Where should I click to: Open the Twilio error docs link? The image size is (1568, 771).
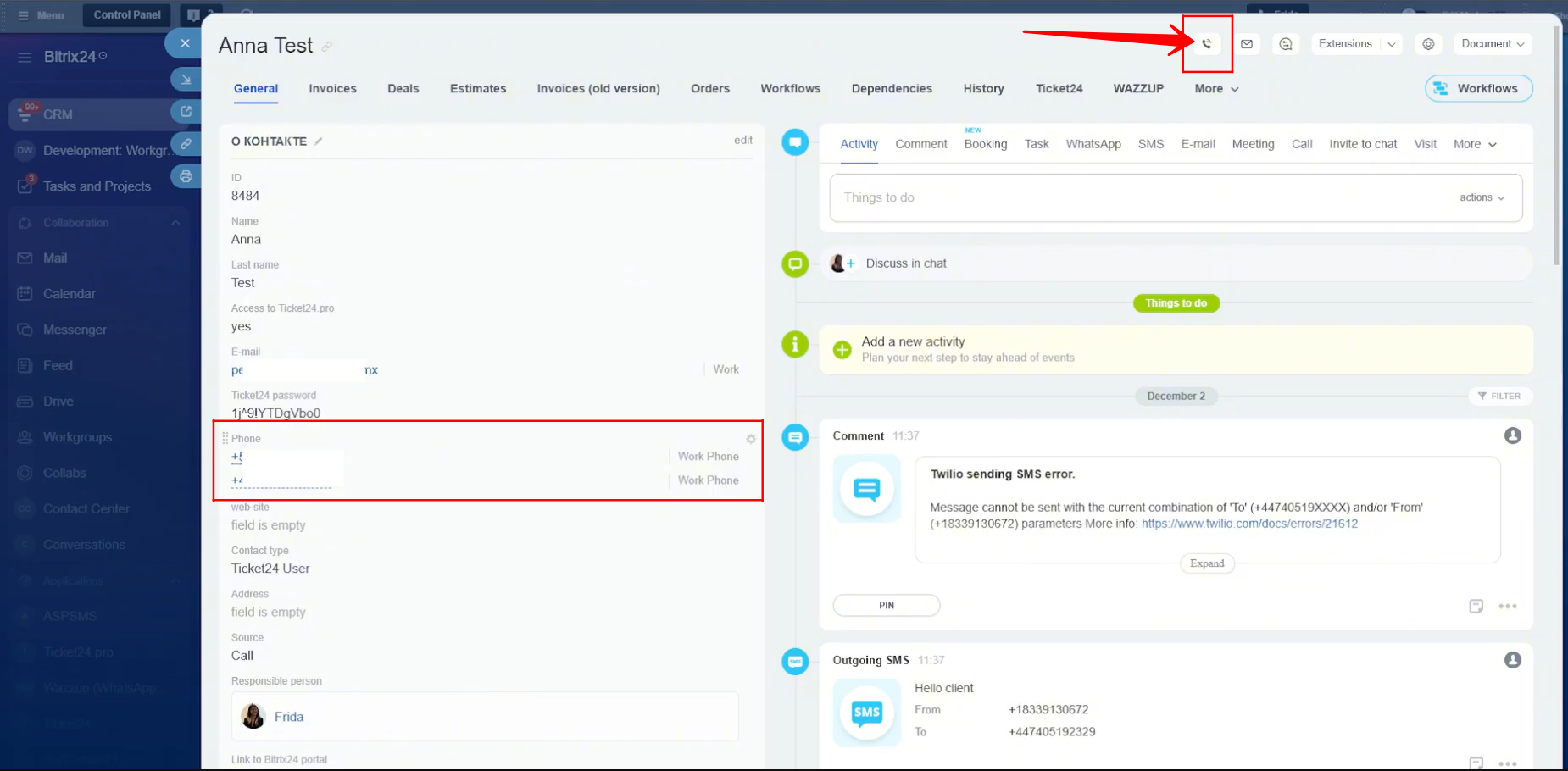click(1249, 524)
